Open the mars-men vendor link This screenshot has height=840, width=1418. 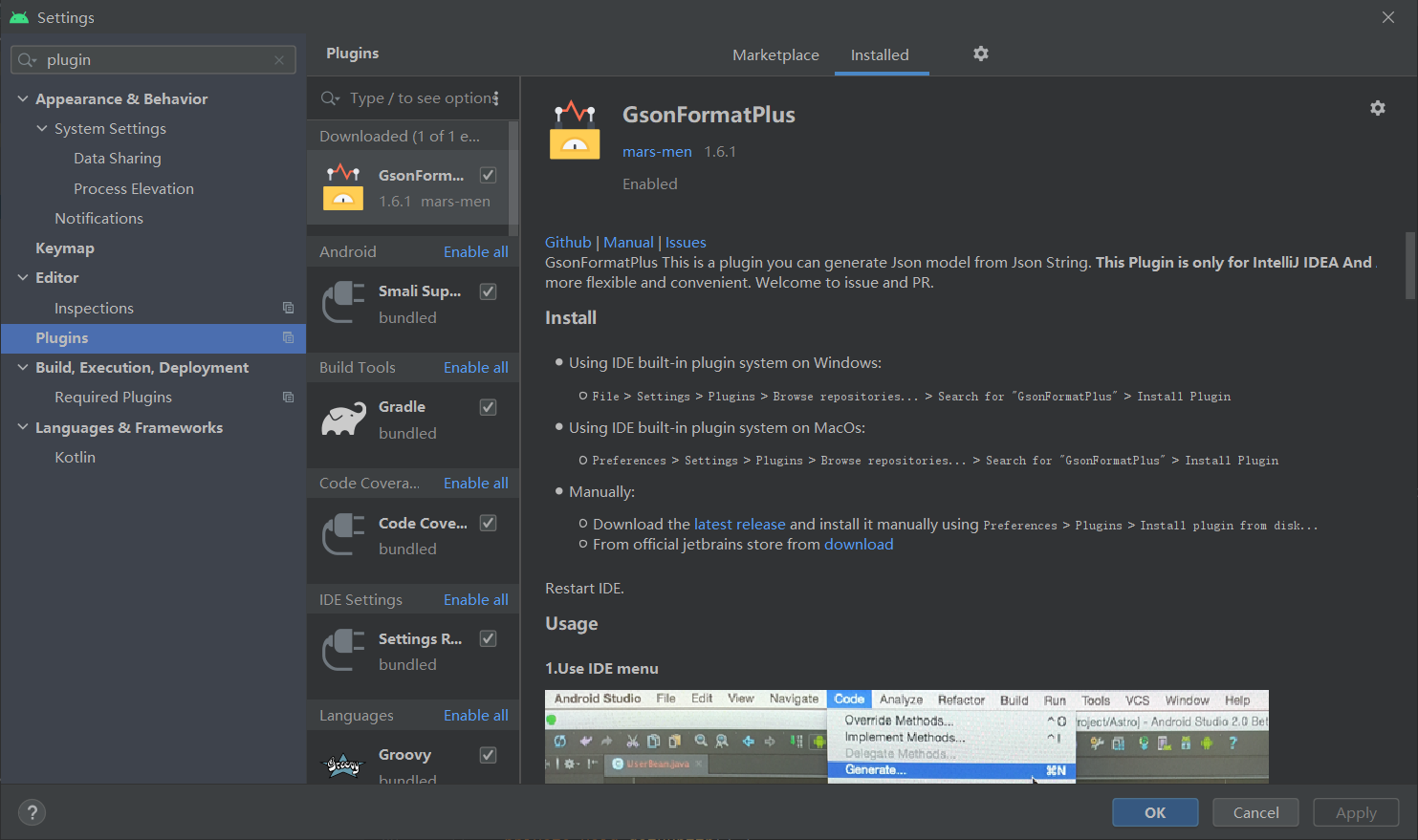point(657,151)
